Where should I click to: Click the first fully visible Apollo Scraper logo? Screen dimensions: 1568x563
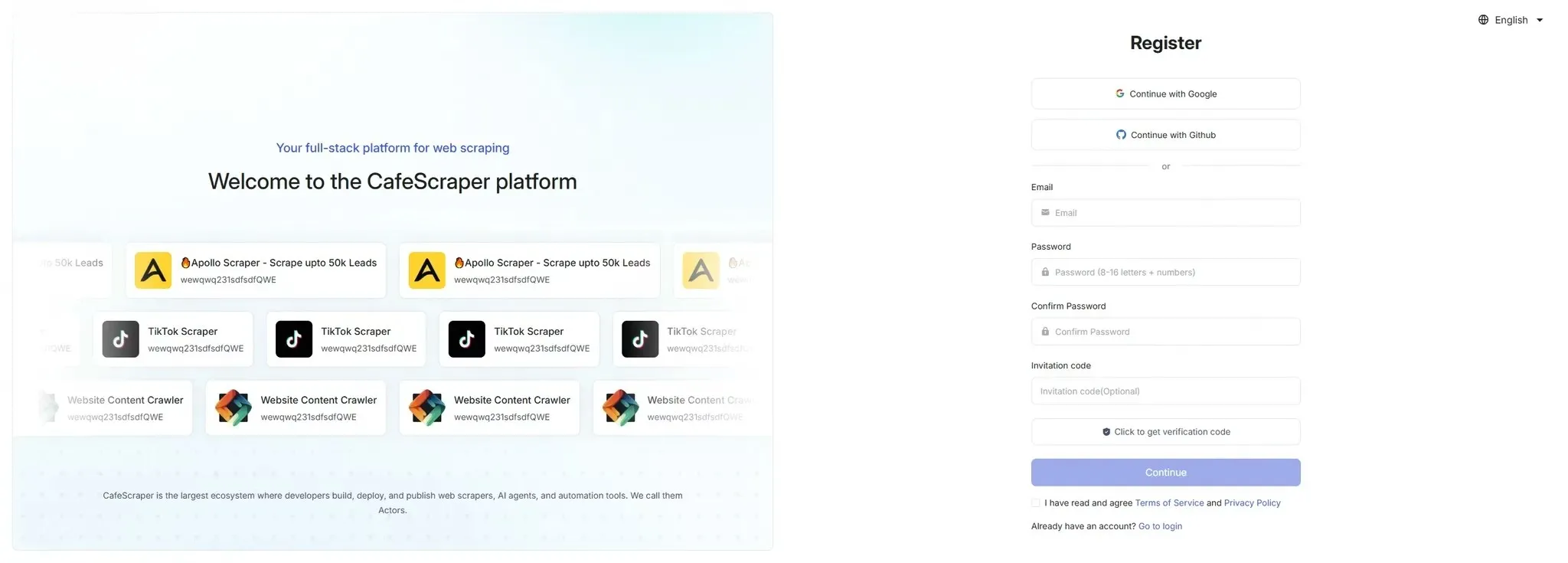tap(153, 270)
